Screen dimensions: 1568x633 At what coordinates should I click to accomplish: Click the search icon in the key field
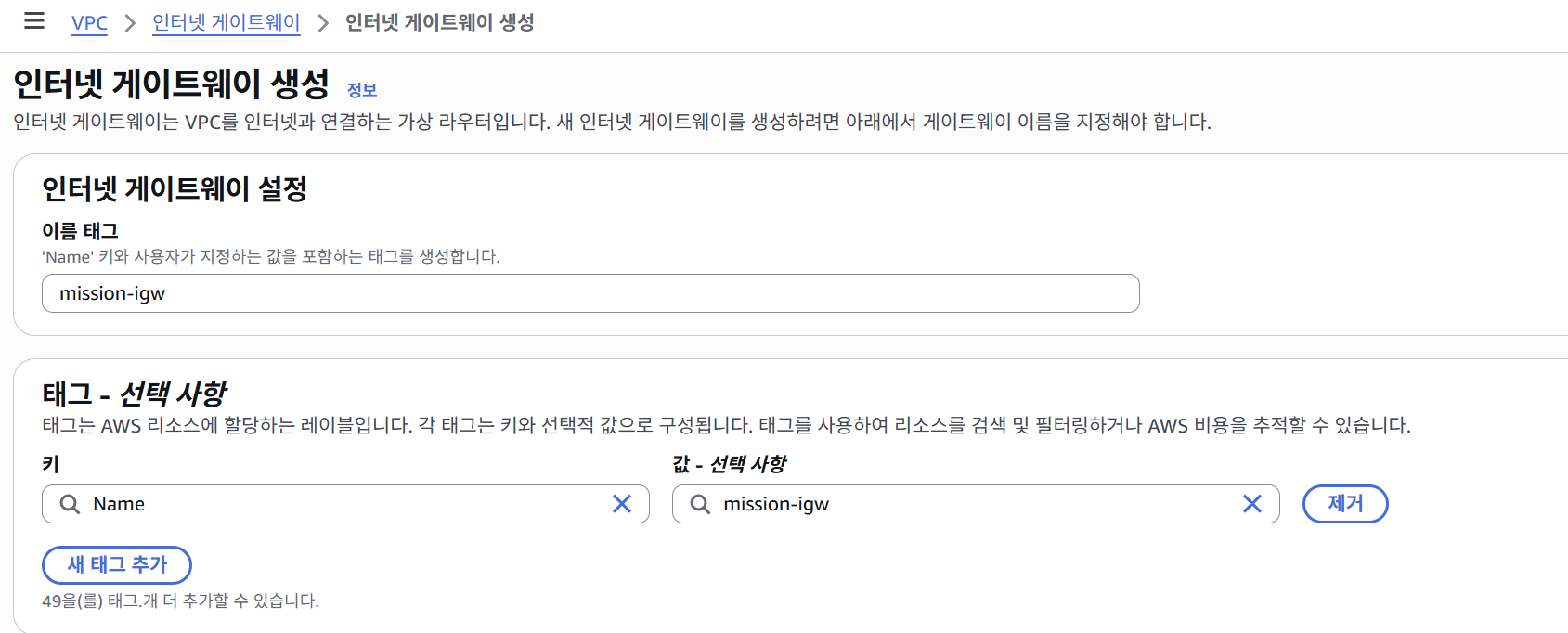pyautogui.click(x=70, y=504)
